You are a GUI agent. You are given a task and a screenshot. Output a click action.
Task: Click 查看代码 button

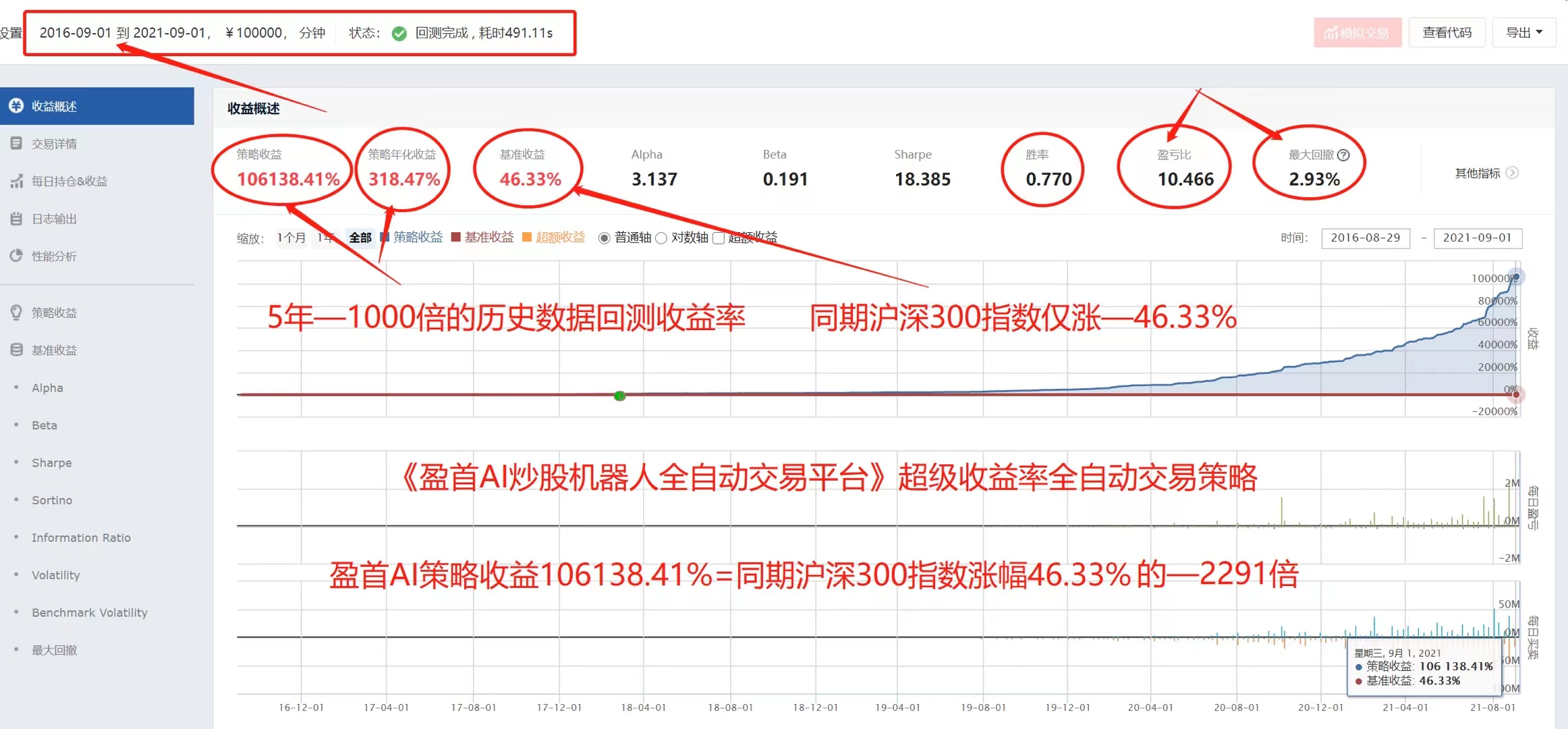click(x=1447, y=32)
